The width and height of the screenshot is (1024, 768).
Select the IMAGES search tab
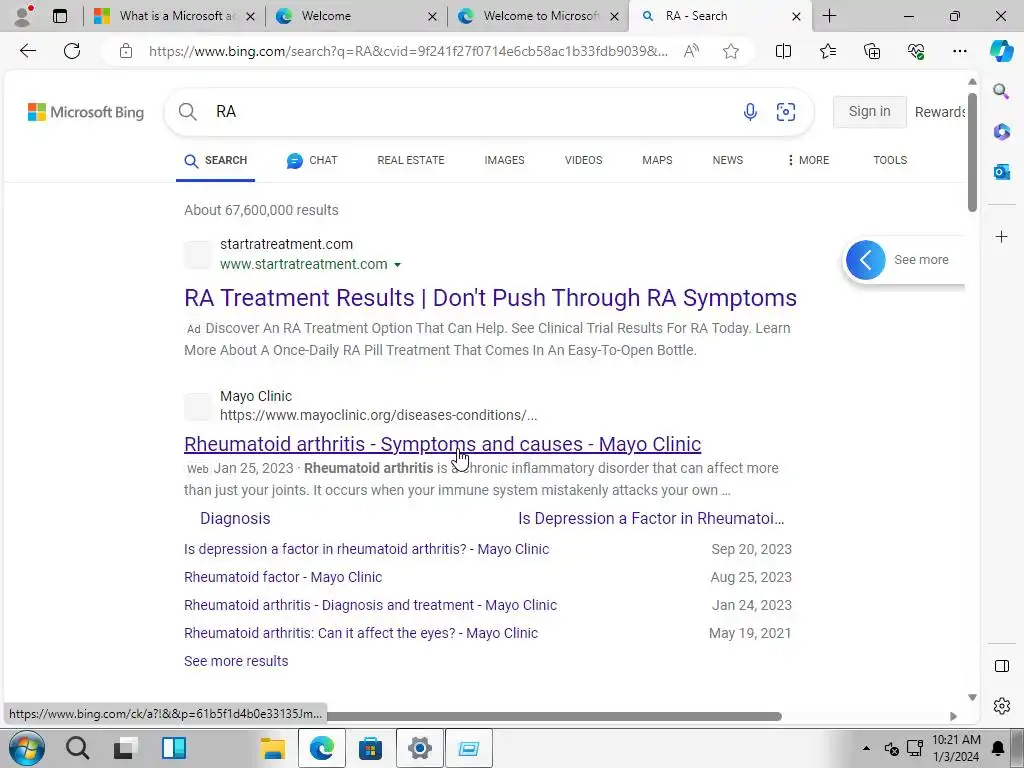click(504, 160)
